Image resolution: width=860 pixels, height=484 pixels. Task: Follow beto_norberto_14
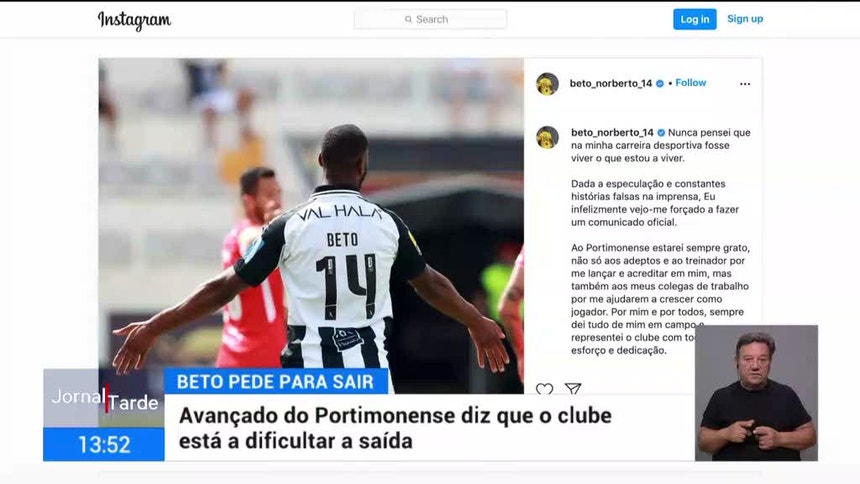coord(691,83)
